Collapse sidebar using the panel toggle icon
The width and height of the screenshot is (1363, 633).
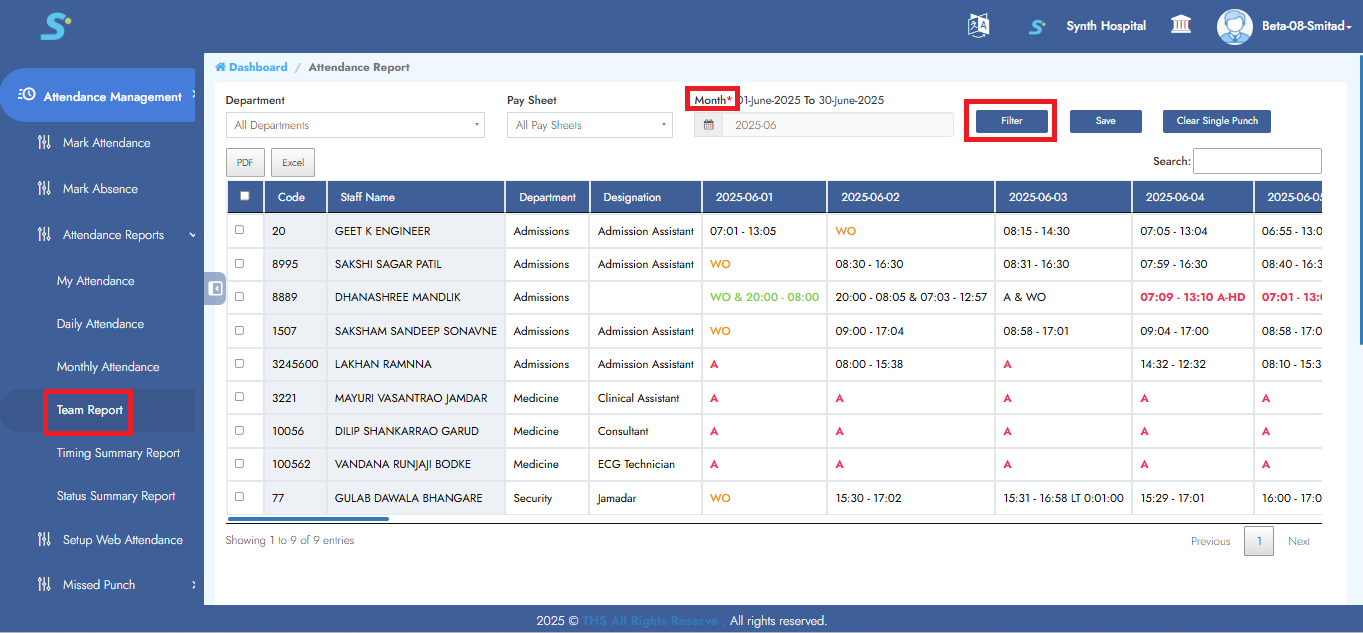click(215, 288)
